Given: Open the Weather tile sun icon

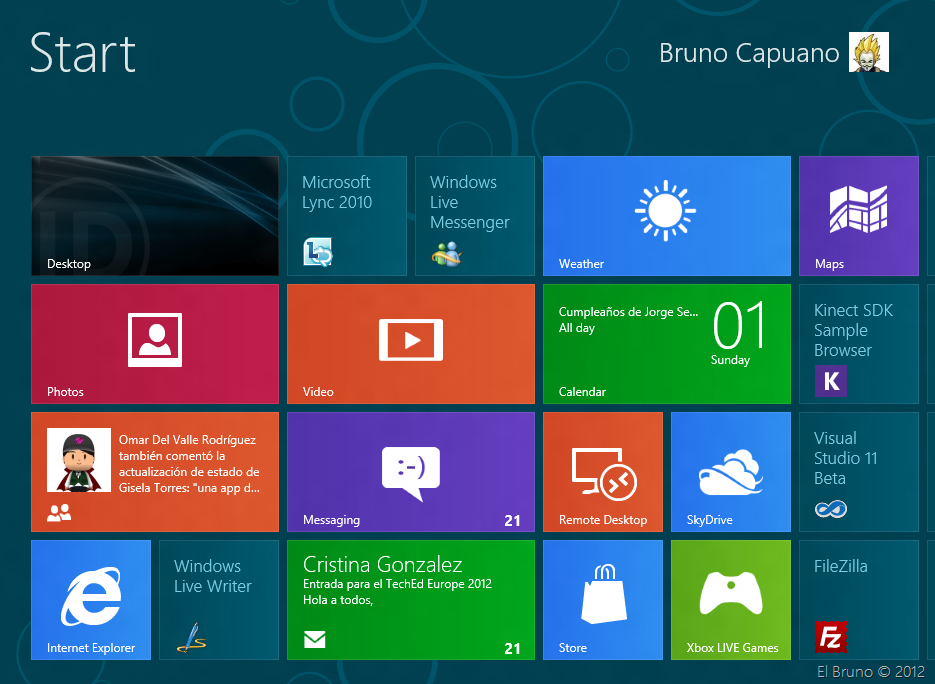Looking at the screenshot, I should click(665, 212).
